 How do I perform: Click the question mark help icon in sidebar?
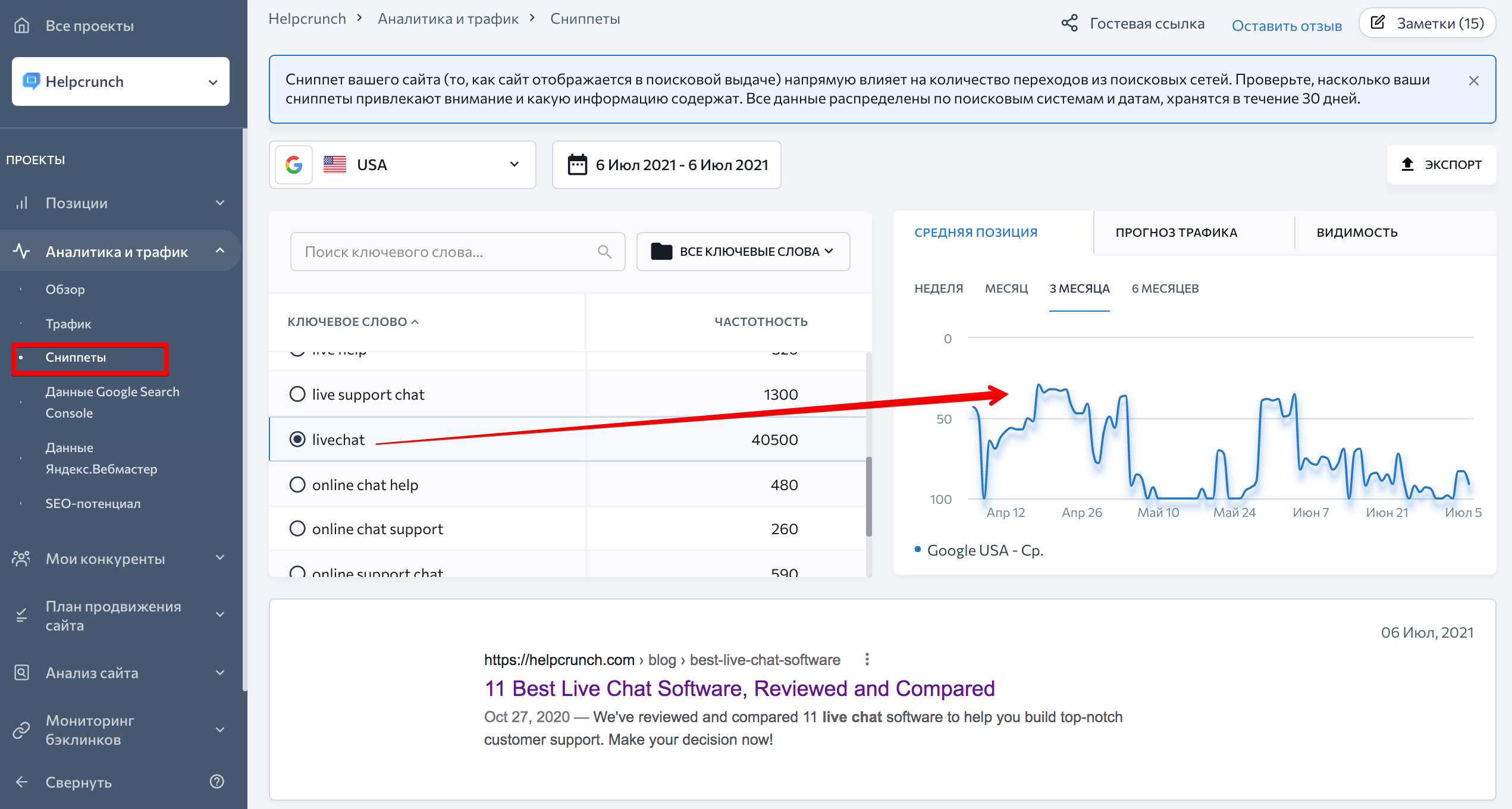point(217,782)
